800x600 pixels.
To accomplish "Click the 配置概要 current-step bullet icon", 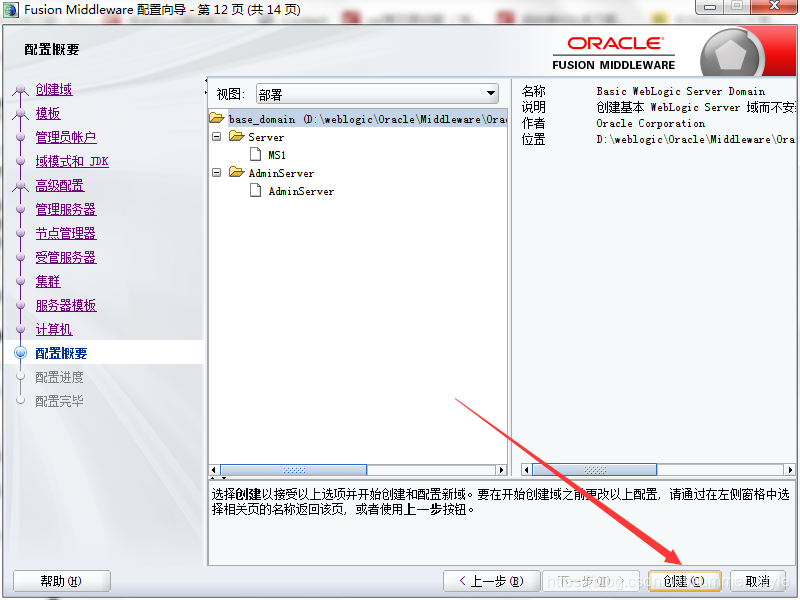I will tap(20, 353).
